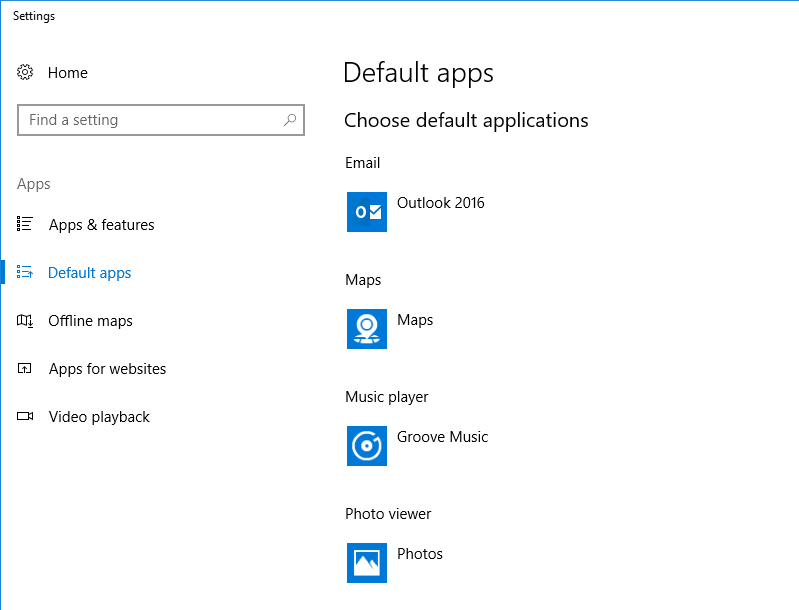Change default Maps app label

click(x=415, y=320)
